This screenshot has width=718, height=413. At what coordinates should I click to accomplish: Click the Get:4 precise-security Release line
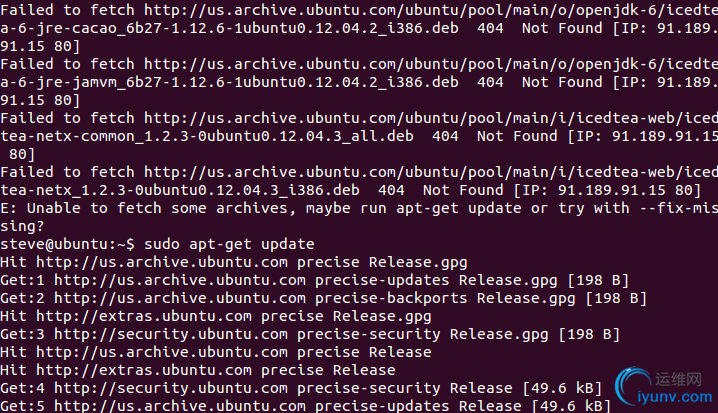(x=301, y=388)
